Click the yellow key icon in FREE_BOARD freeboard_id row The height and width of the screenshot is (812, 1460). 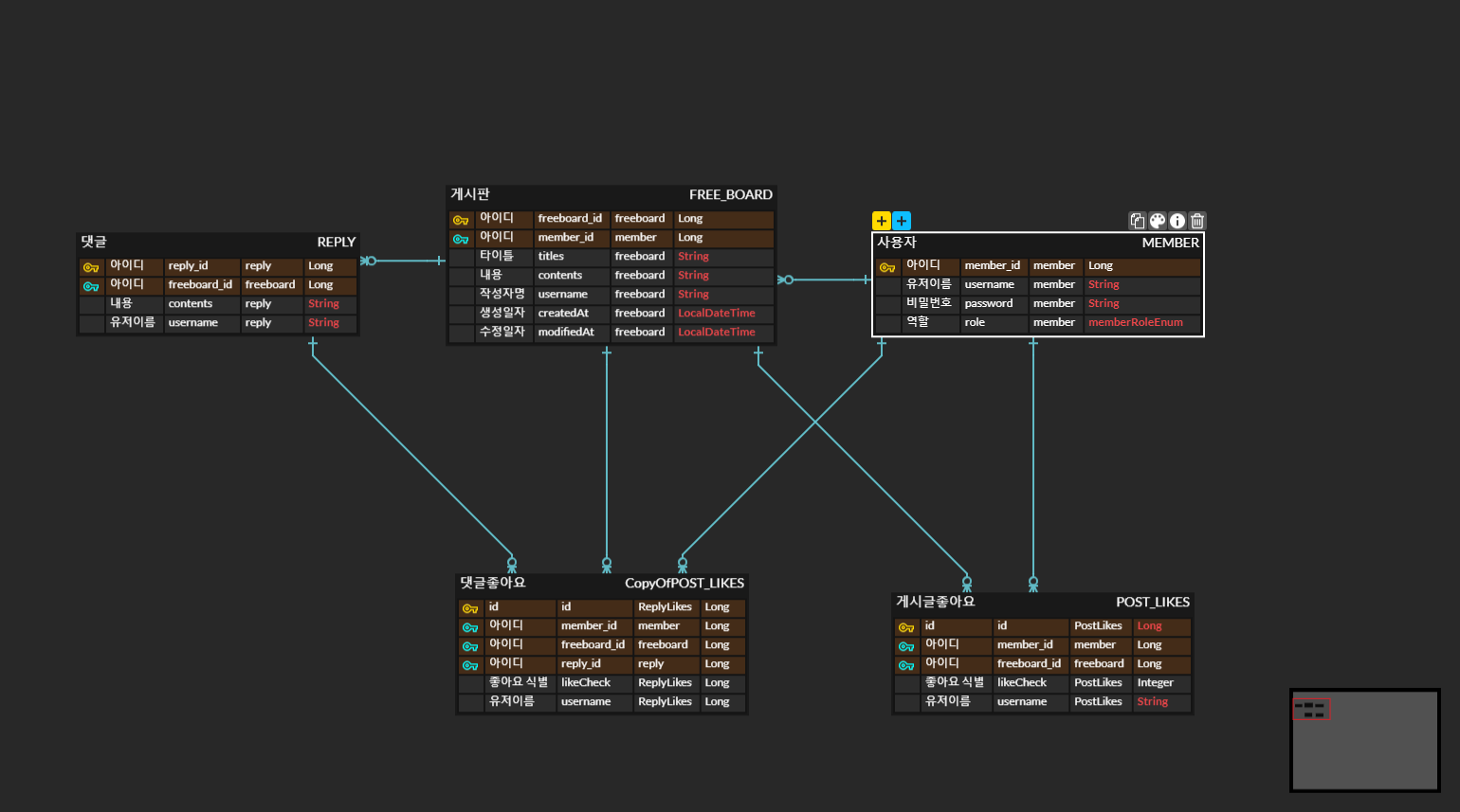(461, 220)
